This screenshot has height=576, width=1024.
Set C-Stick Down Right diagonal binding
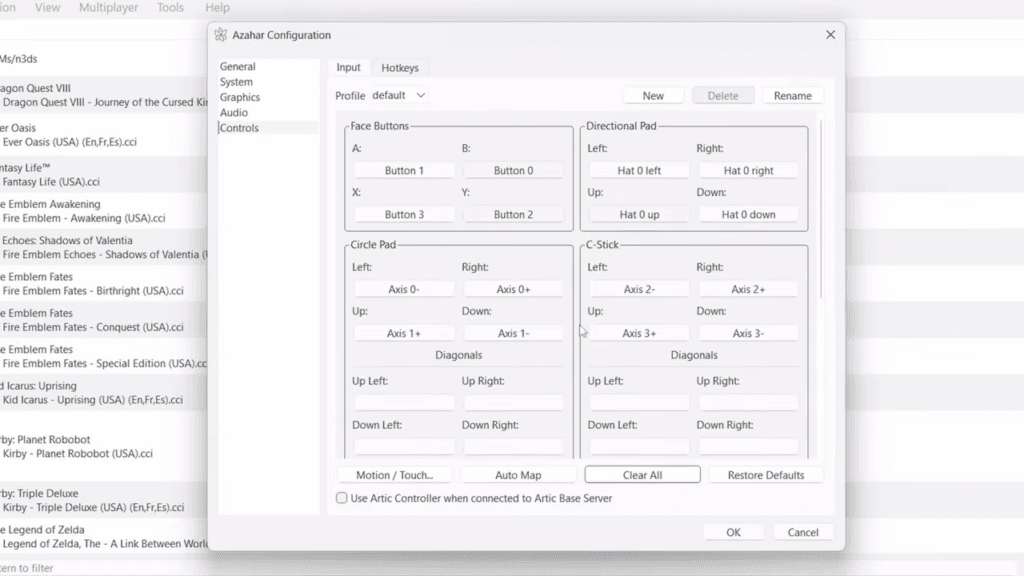[748, 447]
